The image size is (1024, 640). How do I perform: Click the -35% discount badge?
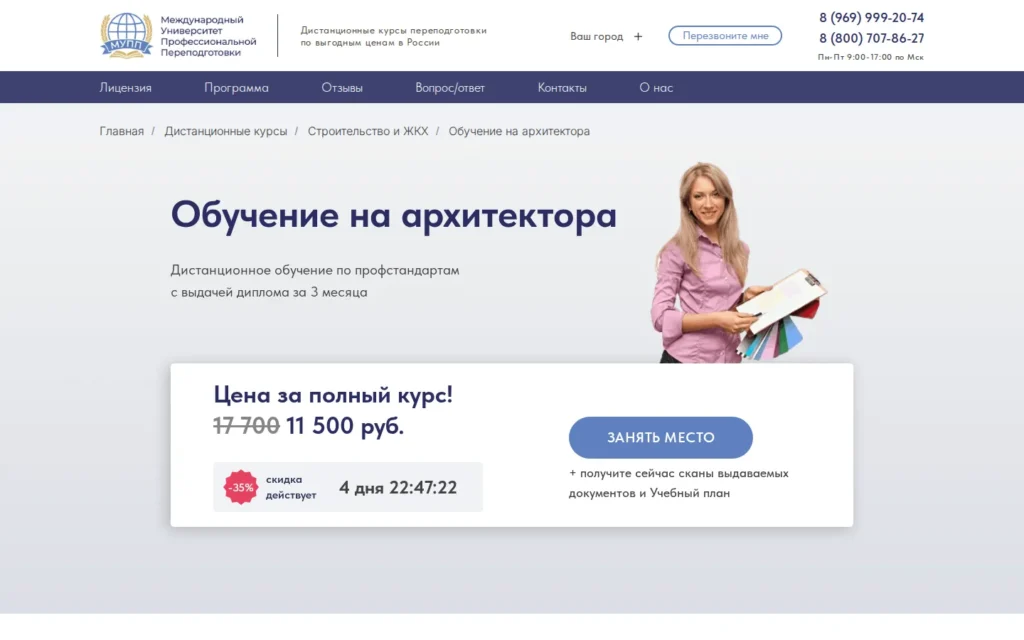(x=241, y=487)
